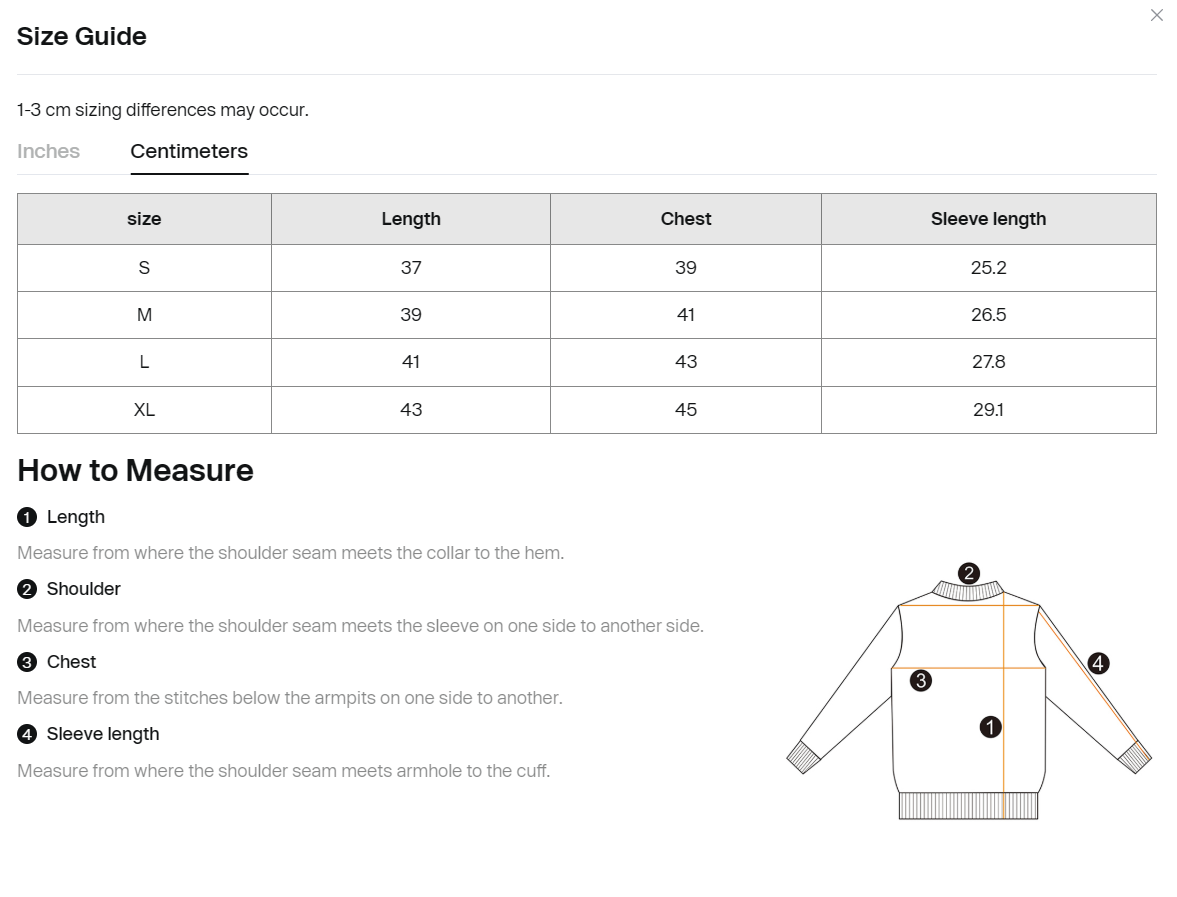Close the Size Guide dialog
This screenshot has width=1177, height=897.
tap(1156, 15)
